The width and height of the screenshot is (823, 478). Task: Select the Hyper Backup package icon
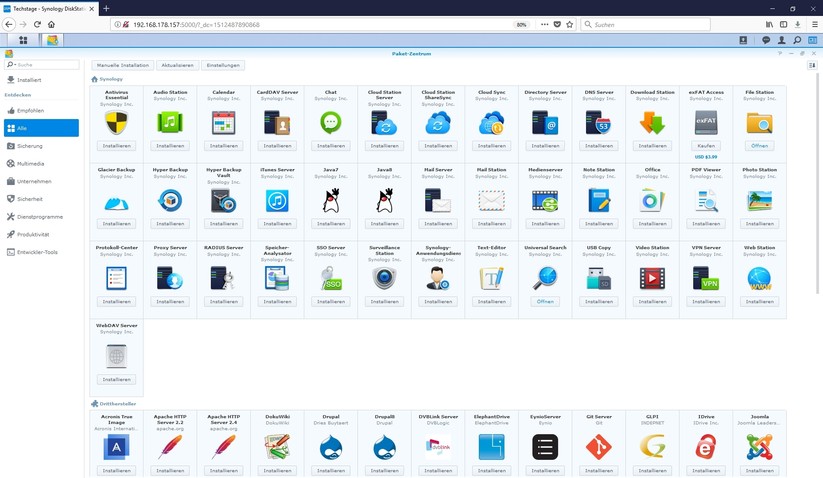tap(170, 200)
